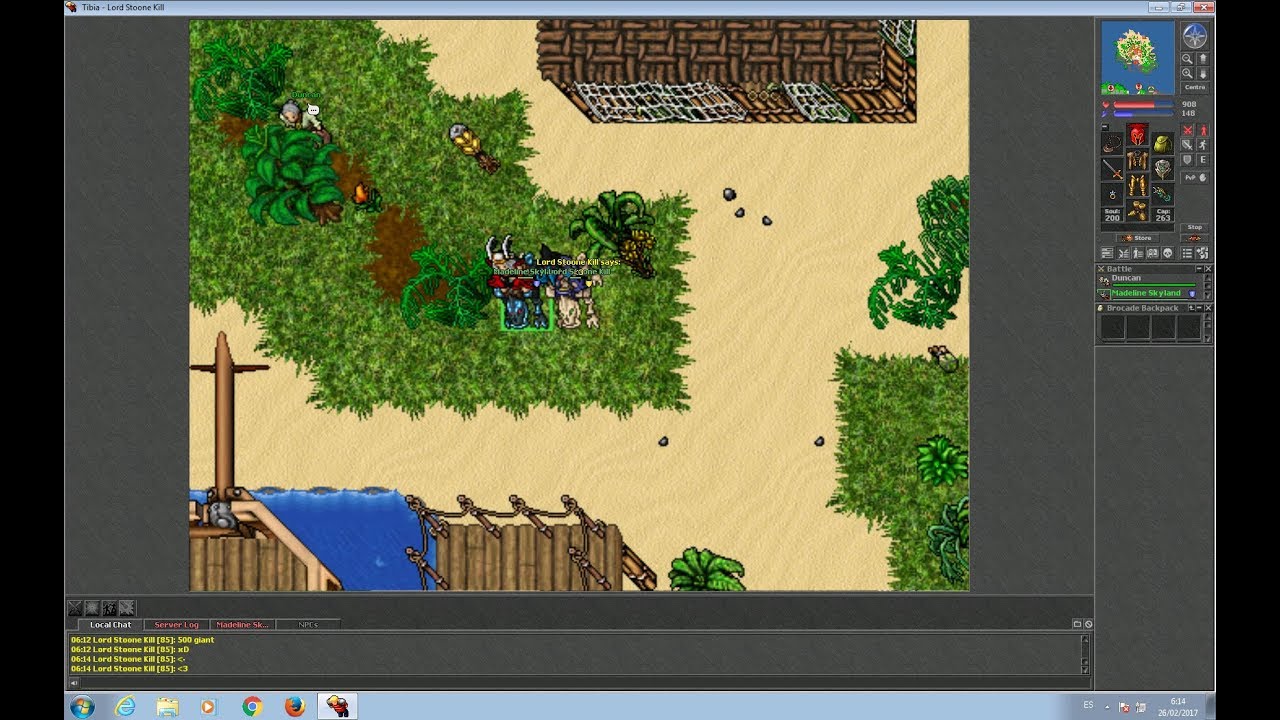Open the skull unjustified points icon
This screenshot has width=1280, height=720.
click(x=1167, y=252)
